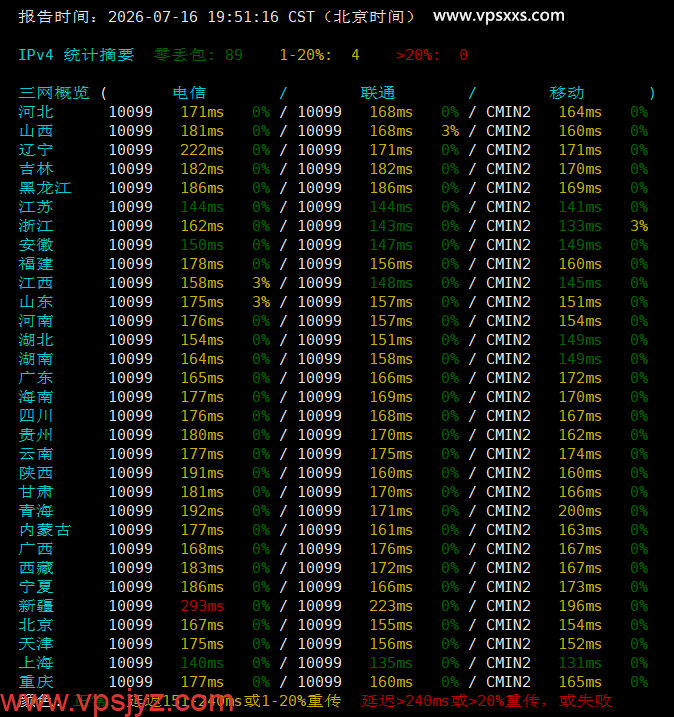This screenshot has width=674, height=717.
Task: Click 山西 联通 3% loss value
Action: [x=450, y=131]
